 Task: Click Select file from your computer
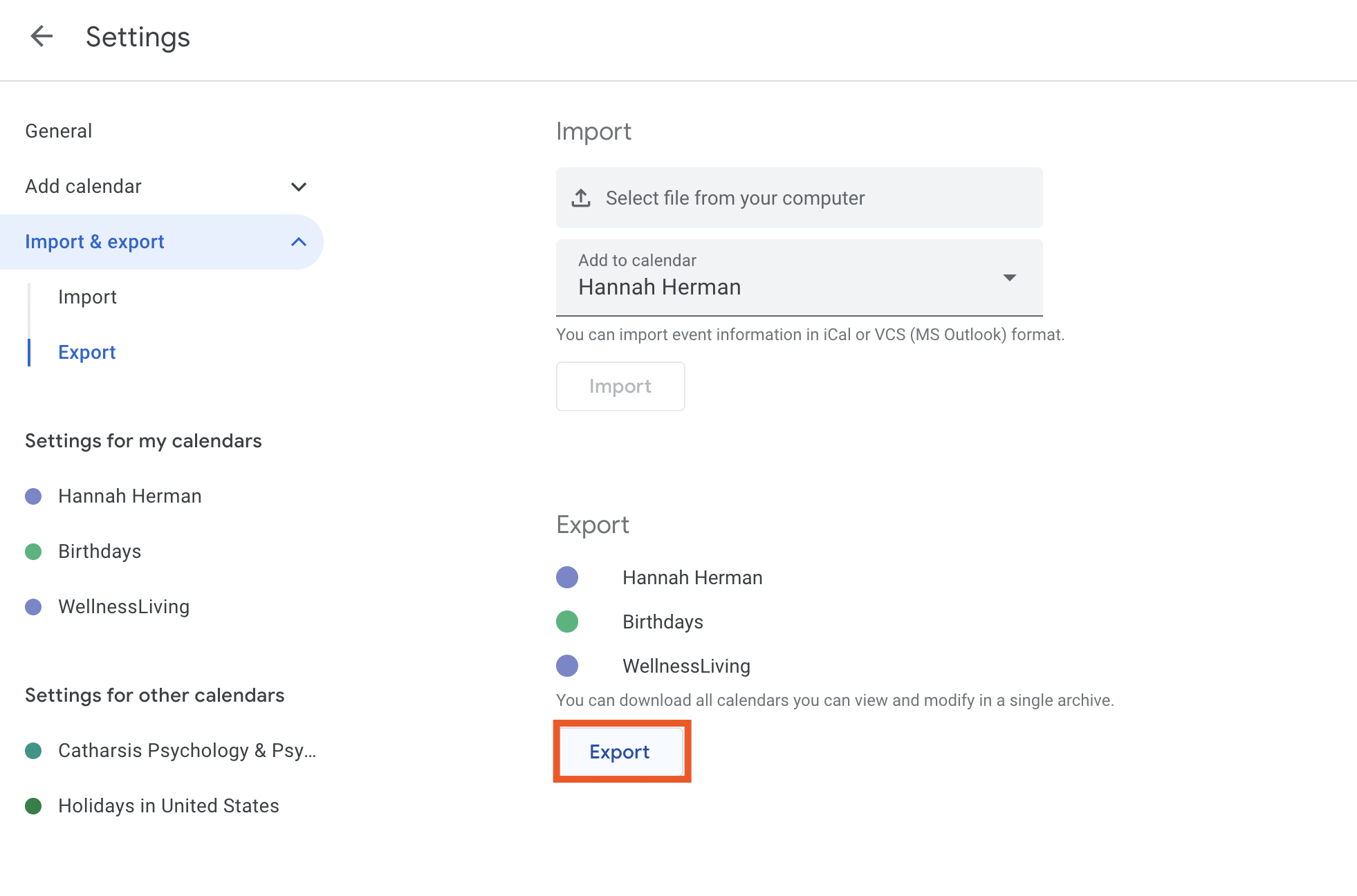(x=735, y=198)
